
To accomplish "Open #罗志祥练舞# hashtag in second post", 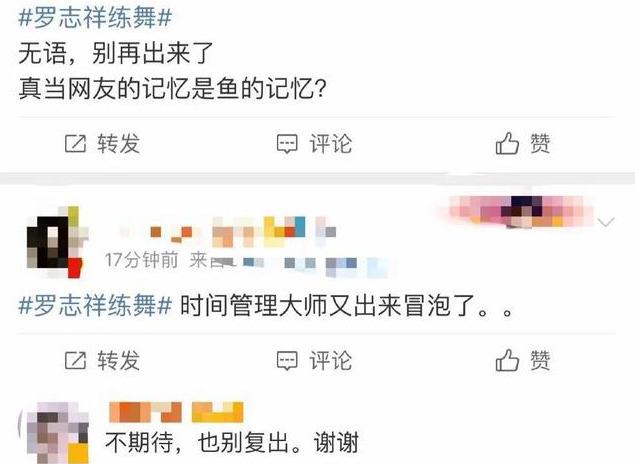I will (96, 305).
